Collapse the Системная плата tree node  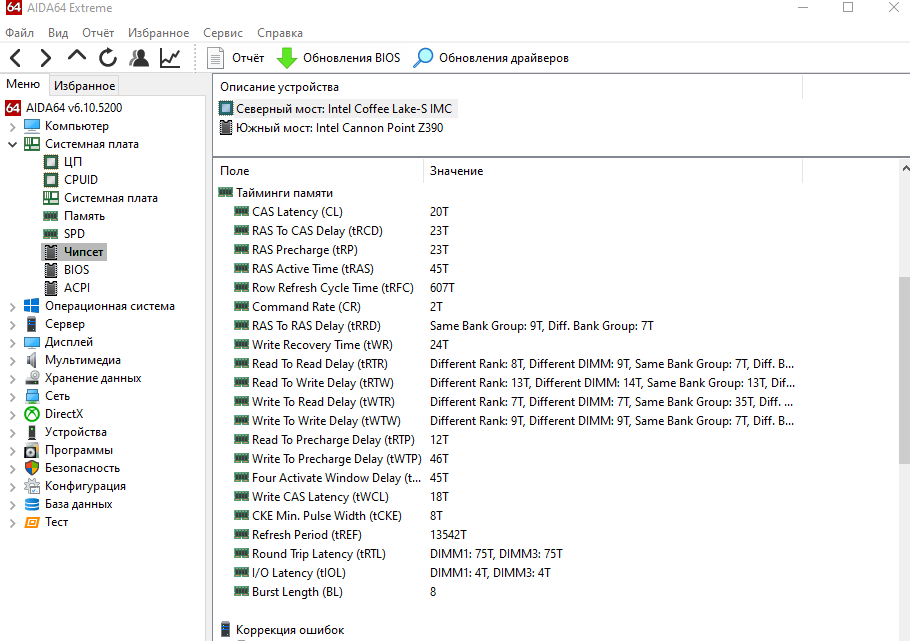pos(12,144)
